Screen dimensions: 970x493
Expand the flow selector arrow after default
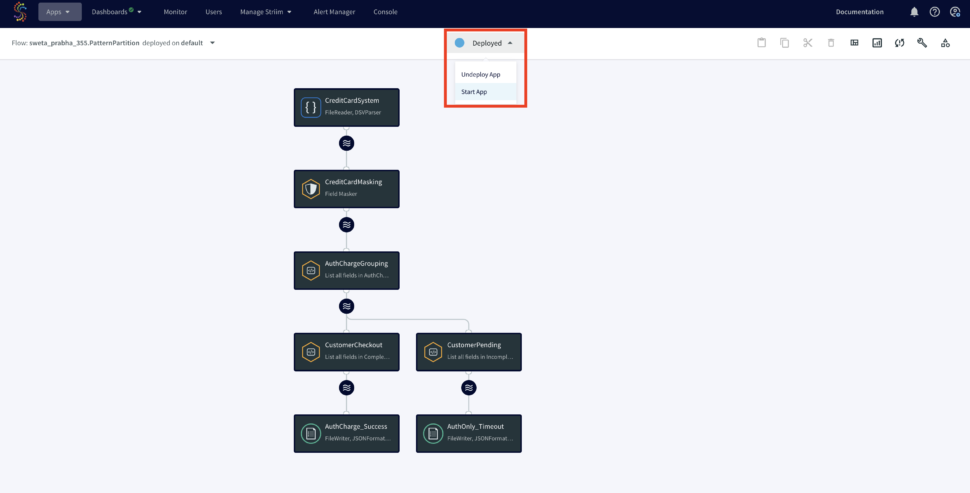point(213,43)
